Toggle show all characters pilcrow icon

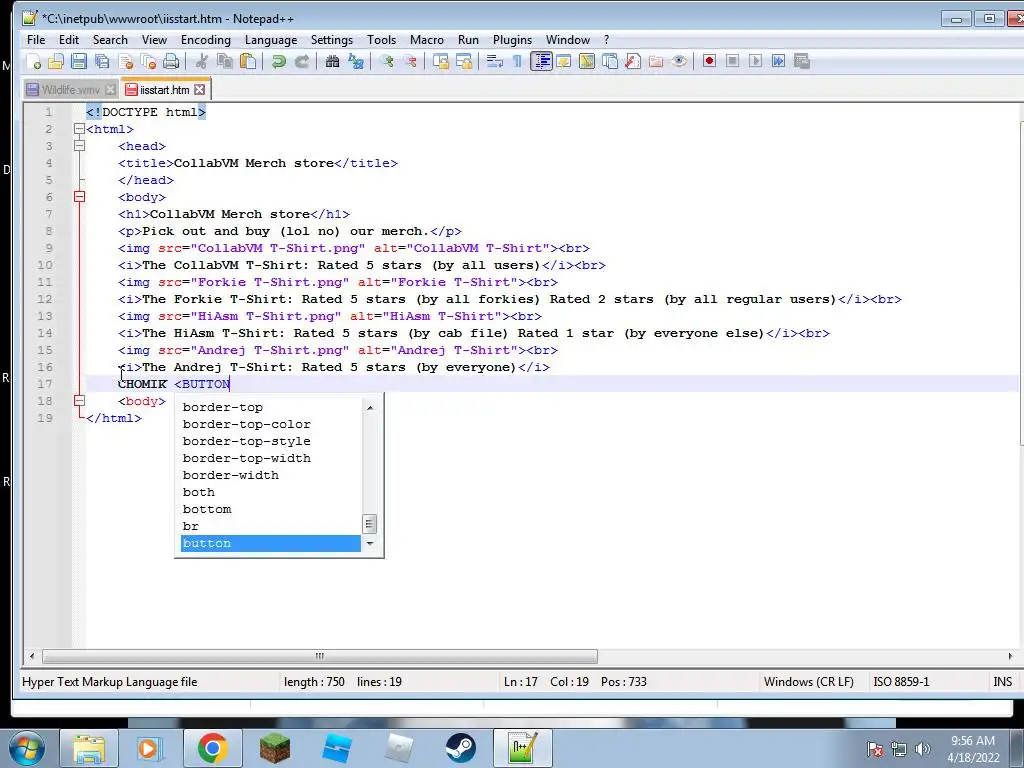(x=517, y=61)
